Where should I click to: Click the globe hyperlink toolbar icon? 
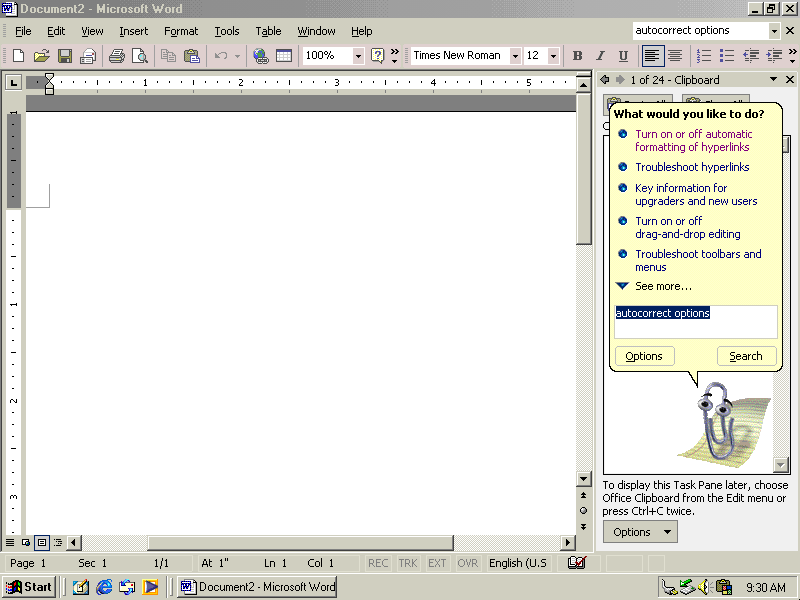coord(261,56)
